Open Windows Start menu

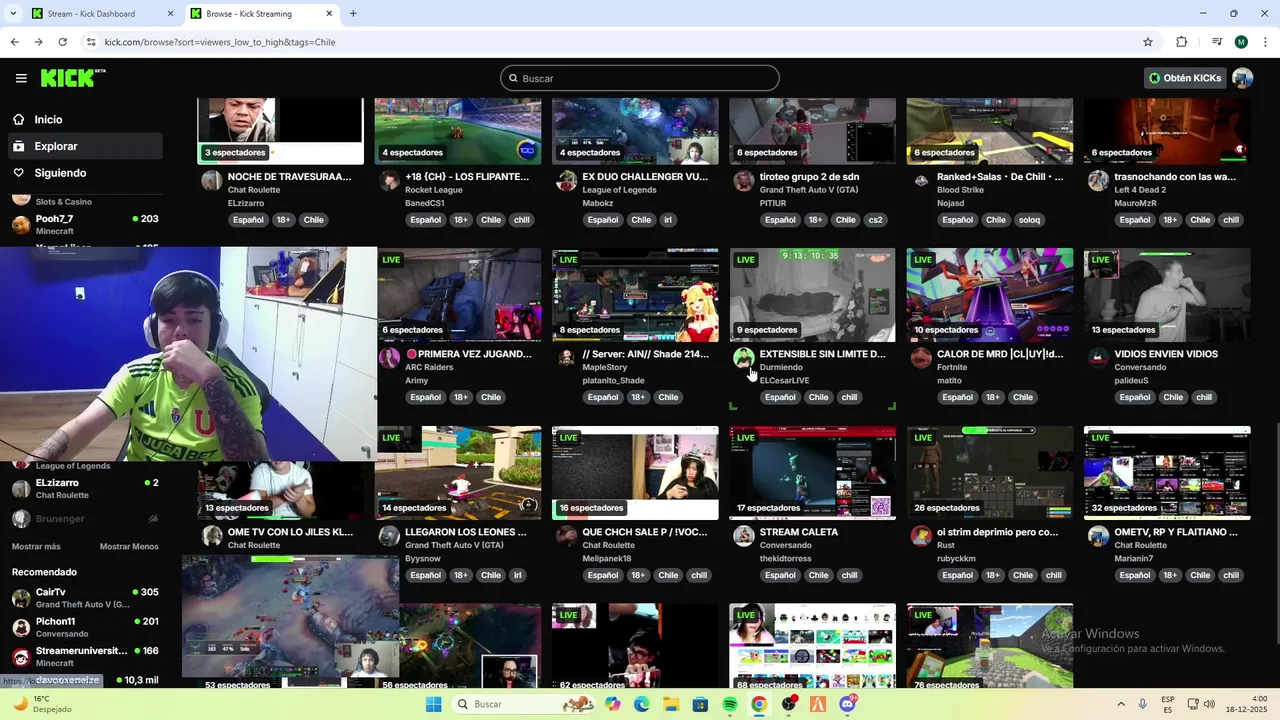coord(433,704)
